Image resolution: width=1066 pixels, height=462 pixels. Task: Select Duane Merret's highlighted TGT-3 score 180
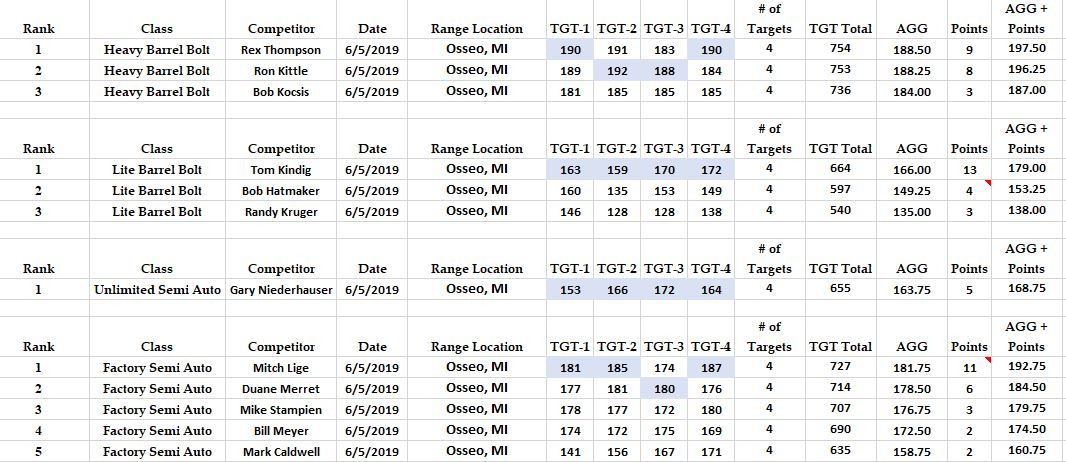click(664, 389)
